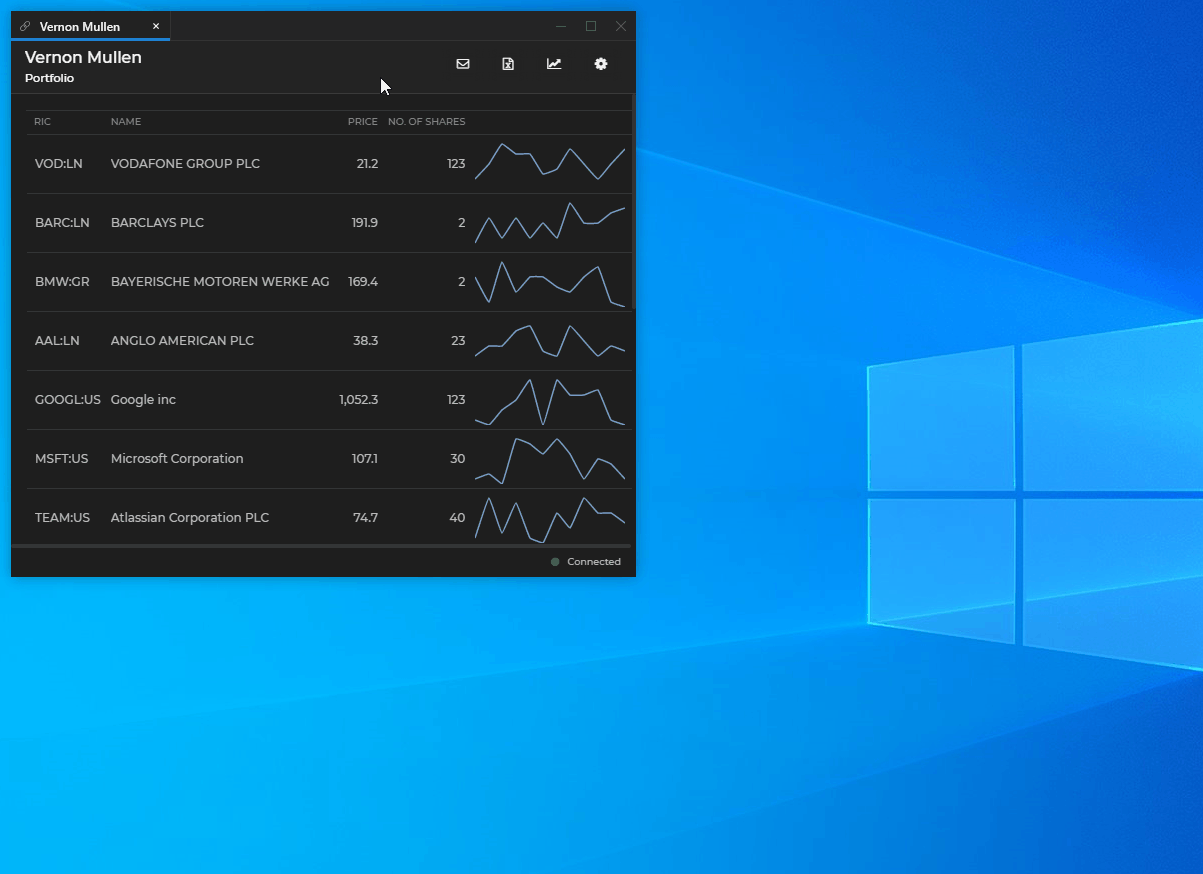Select the Google inc name cell
Viewport: 1203px width, 874px height.
pyautogui.click(x=143, y=400)
